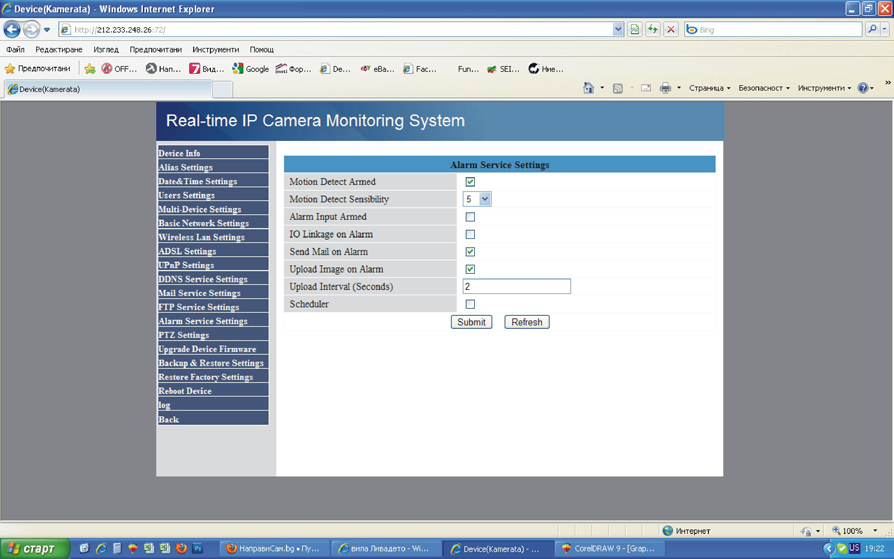Click the Upload Interval seconds input field
The height and width of the screenshot is (559, 894).
[516, 287]
